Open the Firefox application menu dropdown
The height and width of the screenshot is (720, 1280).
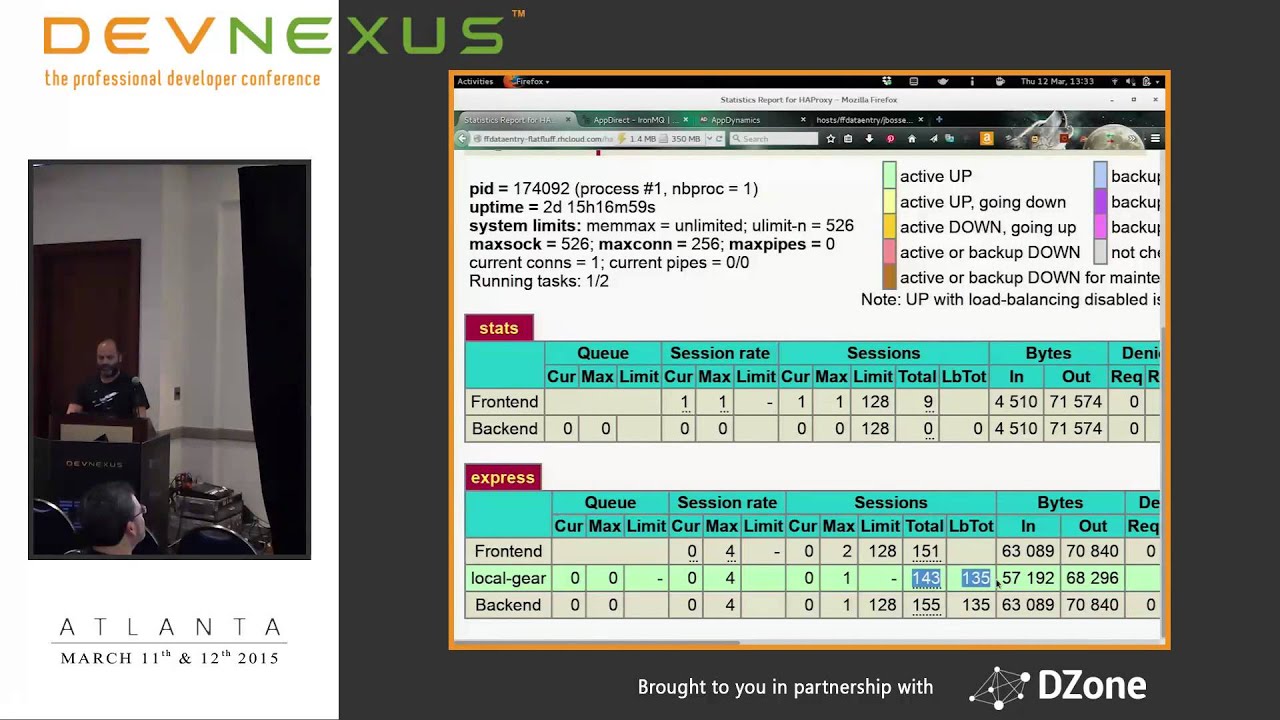(527, 81)
